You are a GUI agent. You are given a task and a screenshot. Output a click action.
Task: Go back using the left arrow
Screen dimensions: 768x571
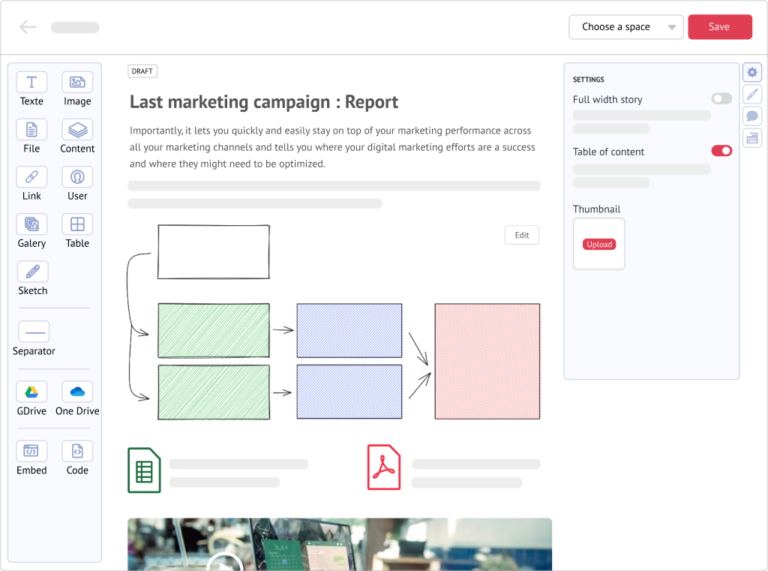click(x=28, y=27)
